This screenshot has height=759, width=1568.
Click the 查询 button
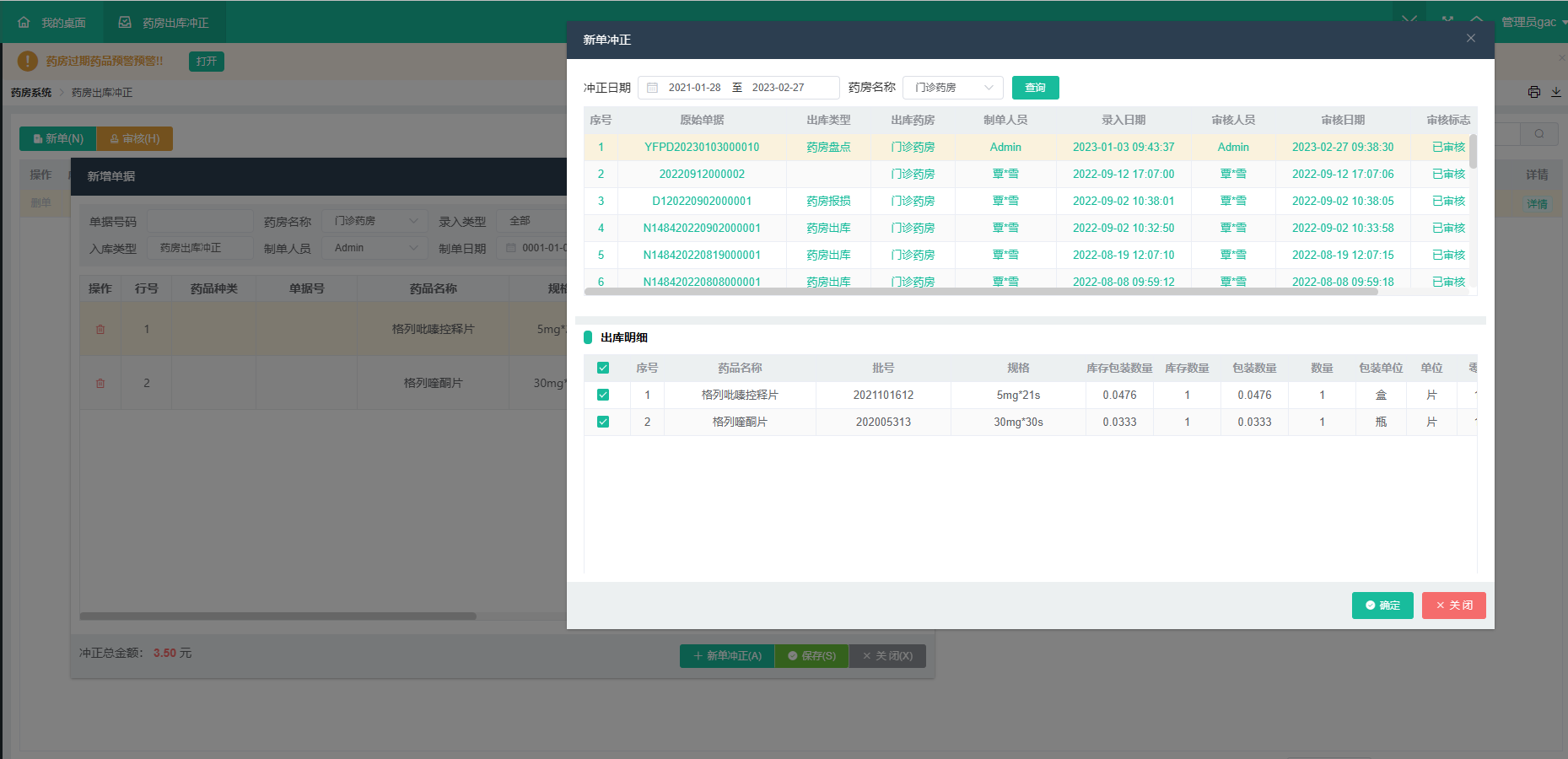[x=1035, y=88]
